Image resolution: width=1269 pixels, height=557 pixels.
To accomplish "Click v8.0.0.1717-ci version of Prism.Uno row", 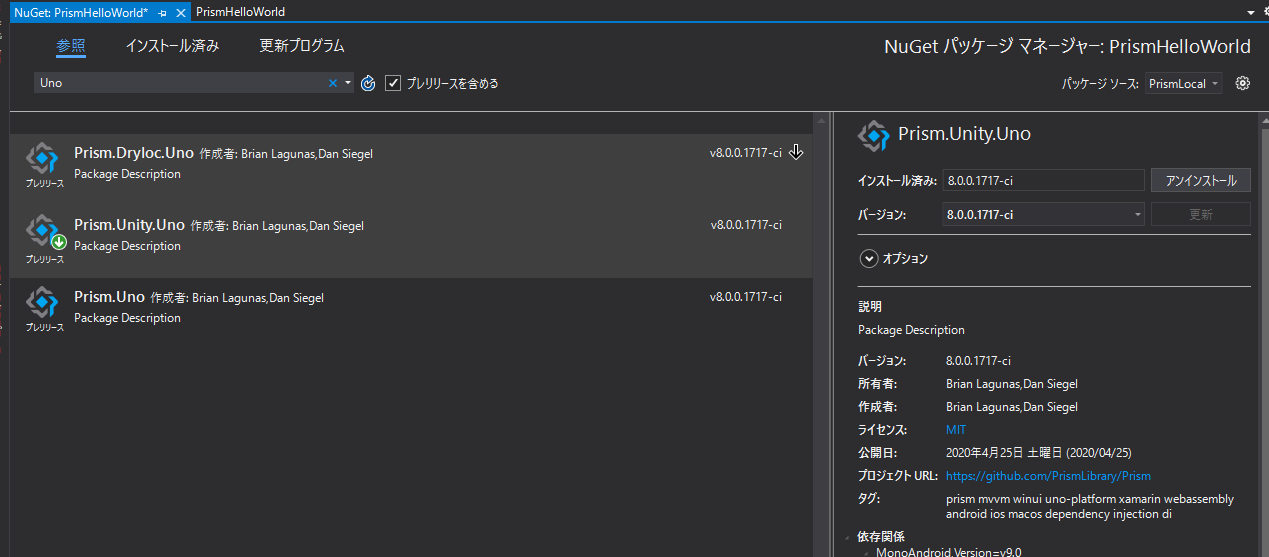I will click(746, 297).
